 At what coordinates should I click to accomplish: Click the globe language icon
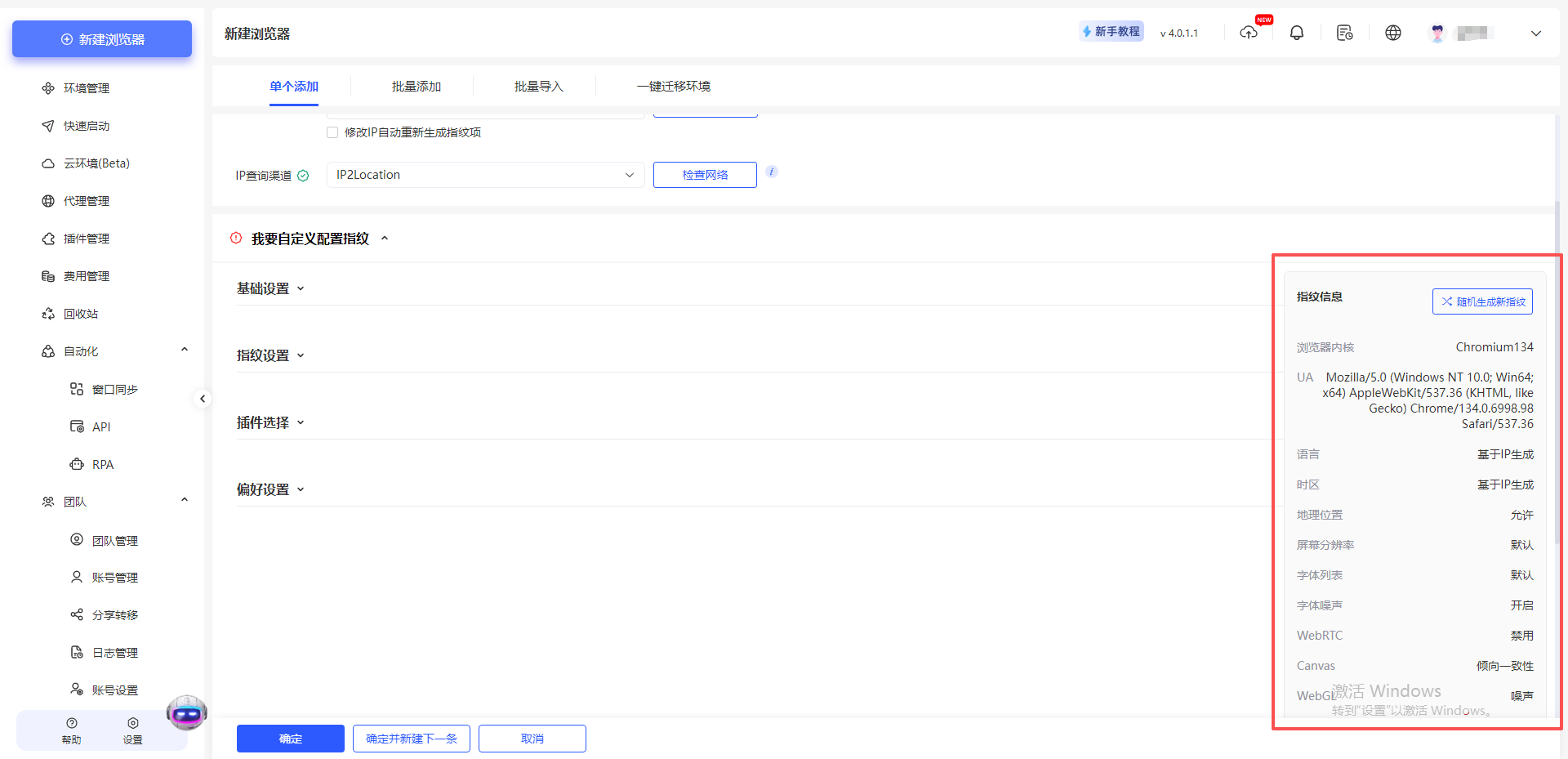(1393, 33)
